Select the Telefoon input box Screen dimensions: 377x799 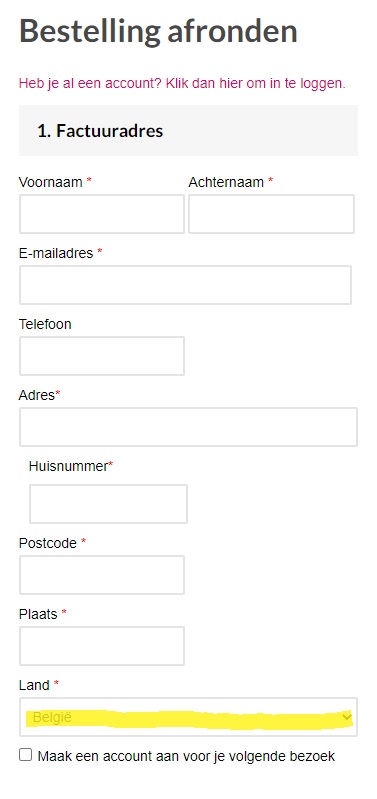tap(102, 356)
